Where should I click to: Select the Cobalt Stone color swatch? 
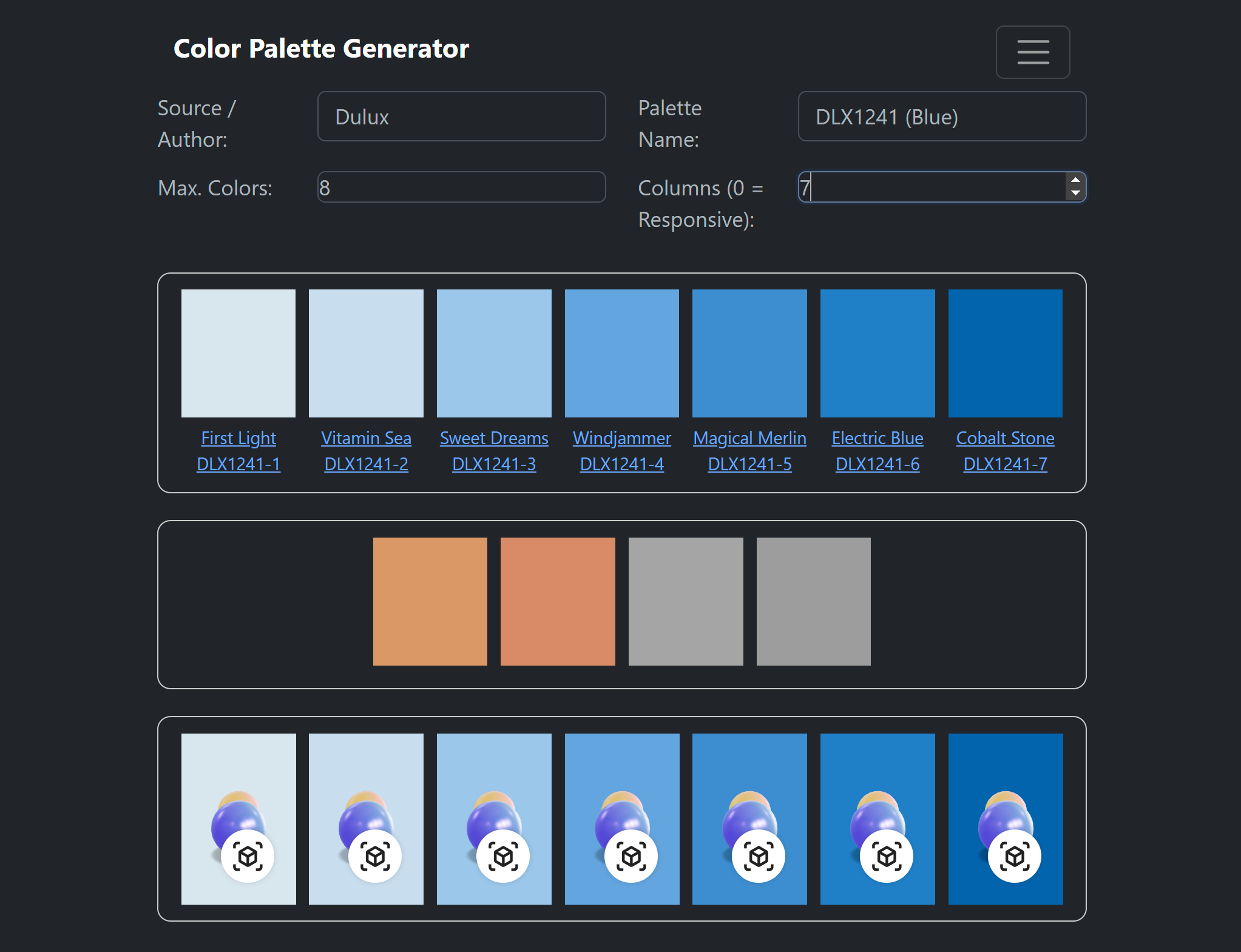1006,353
